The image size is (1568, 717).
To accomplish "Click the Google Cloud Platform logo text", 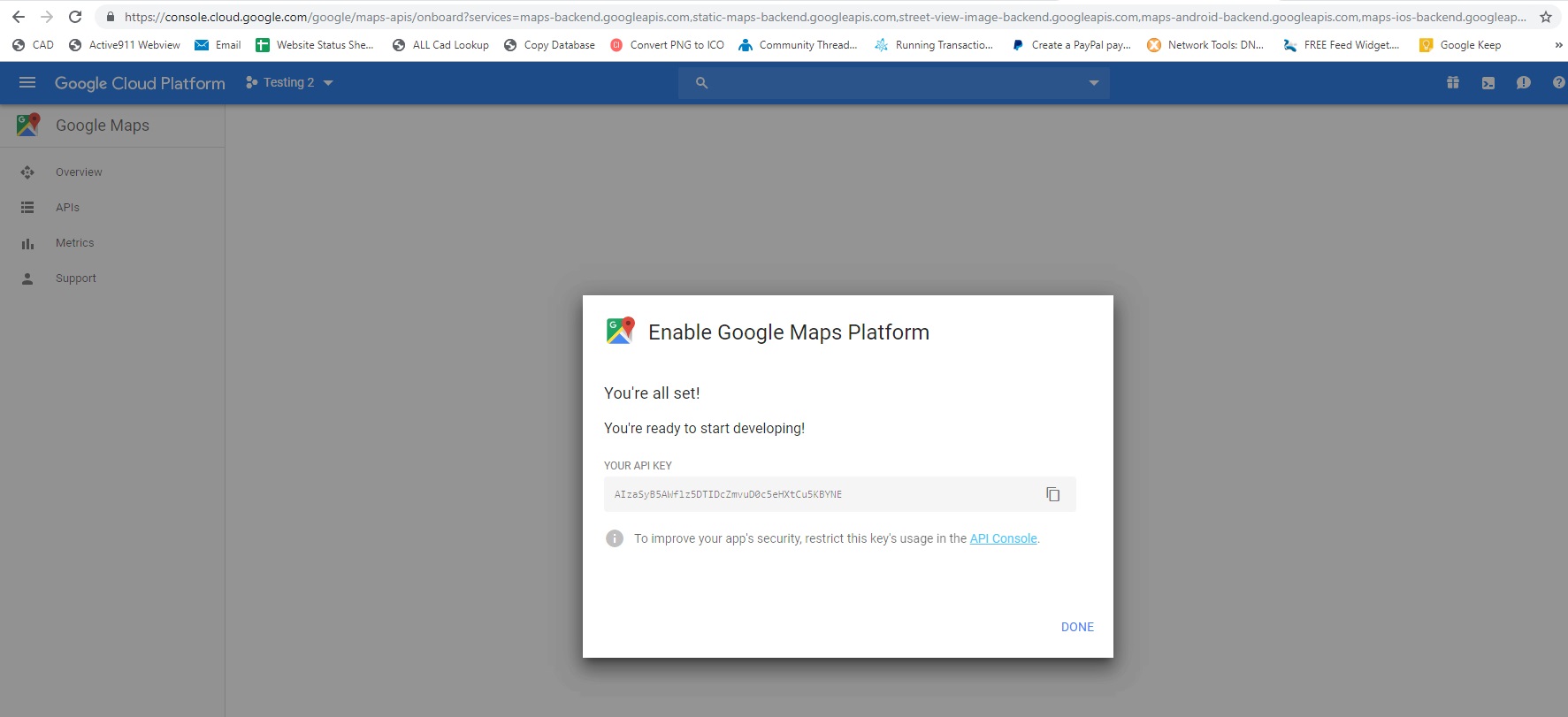I will click(140, 83).
